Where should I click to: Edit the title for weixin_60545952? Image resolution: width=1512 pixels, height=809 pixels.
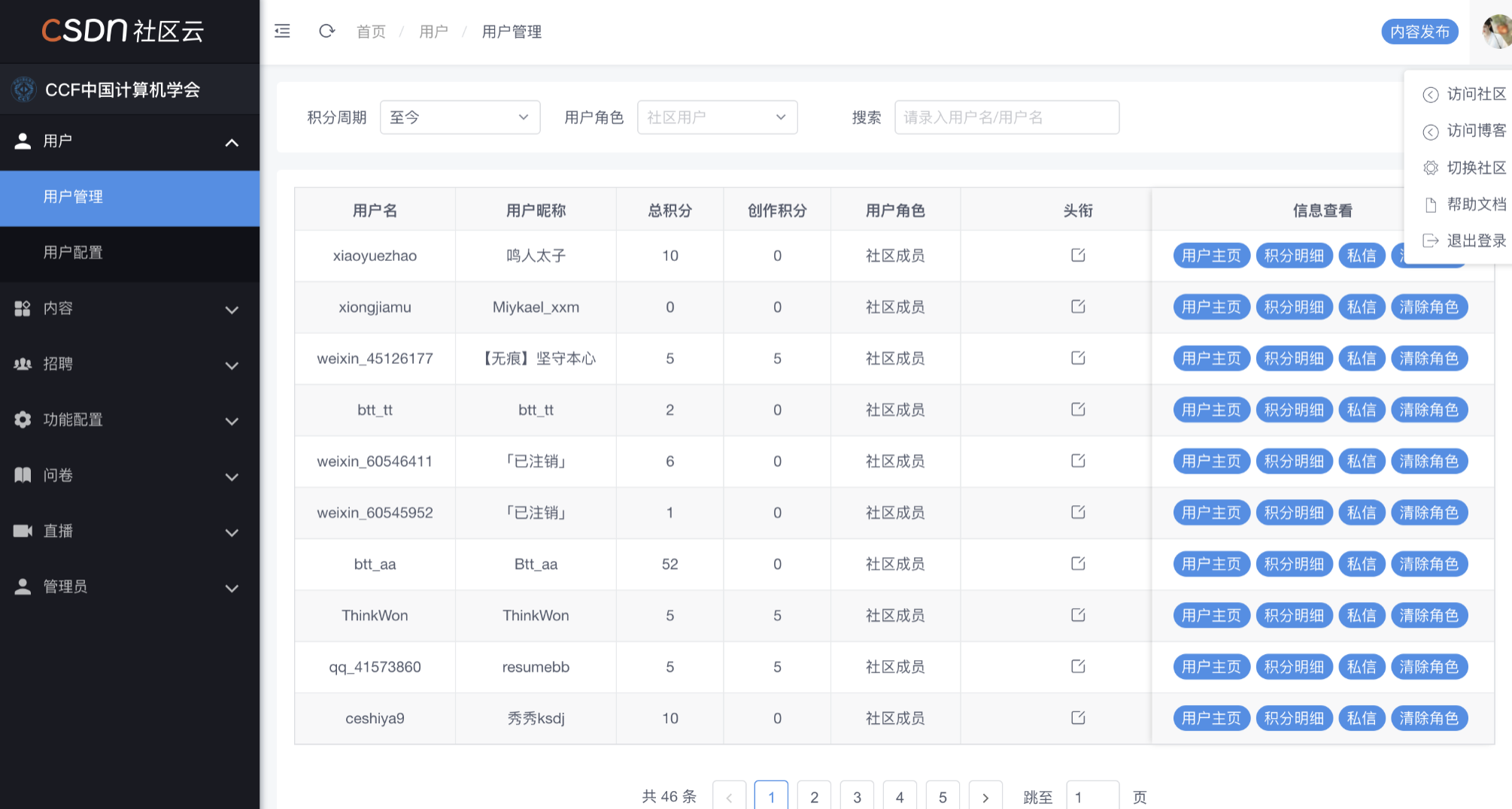[1078, 513]
